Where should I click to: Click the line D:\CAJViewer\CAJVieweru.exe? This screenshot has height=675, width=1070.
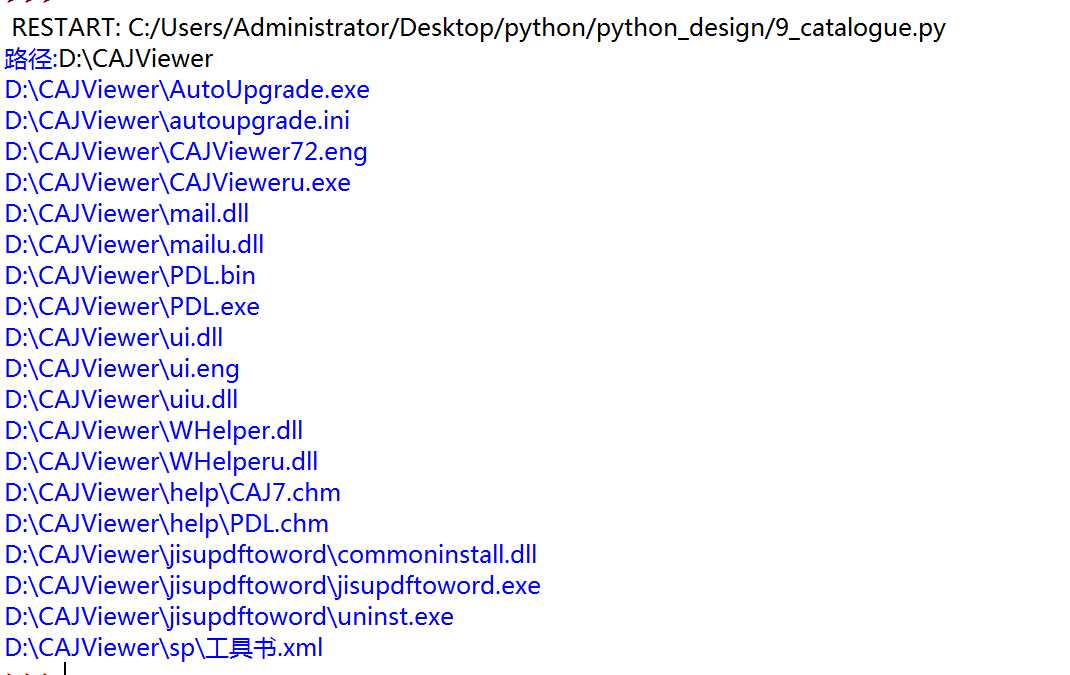point(177,182)
